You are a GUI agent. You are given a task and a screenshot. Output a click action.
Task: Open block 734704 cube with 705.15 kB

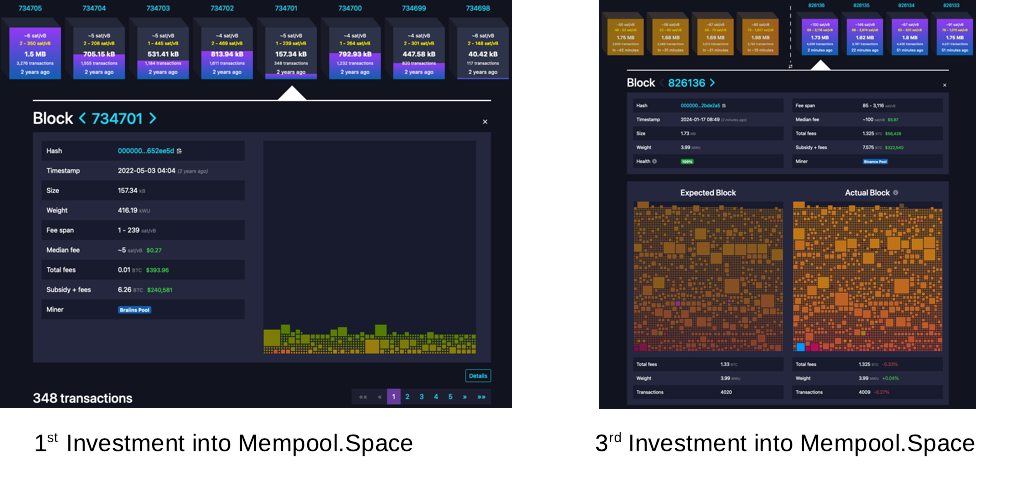(x=99, y=53)
